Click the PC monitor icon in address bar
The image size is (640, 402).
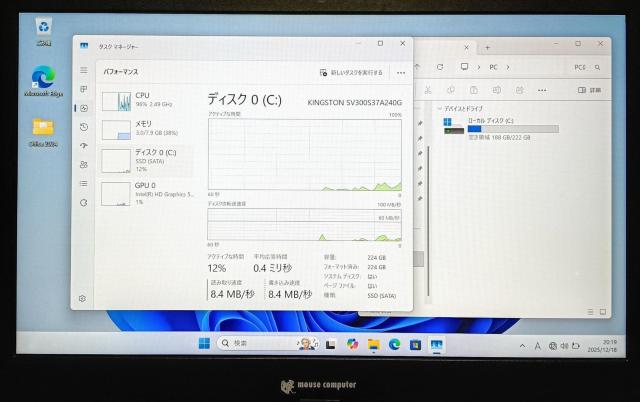[464, 67]
